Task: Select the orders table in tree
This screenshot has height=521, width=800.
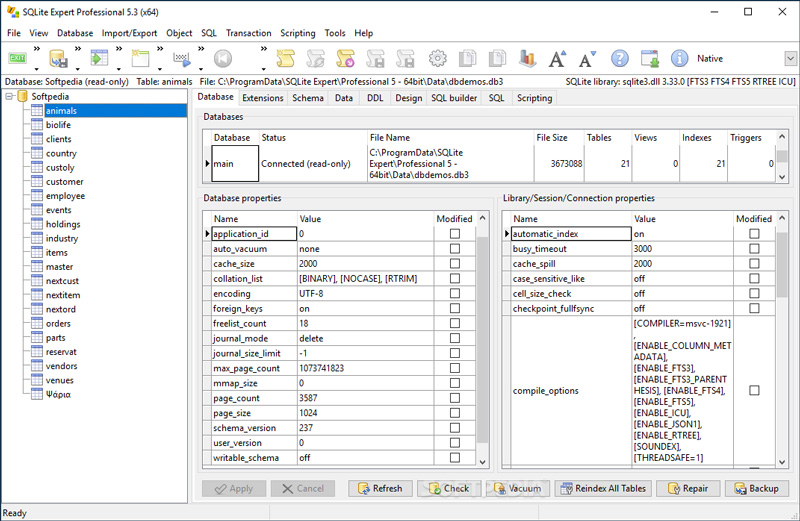Action: coord(58,324)
